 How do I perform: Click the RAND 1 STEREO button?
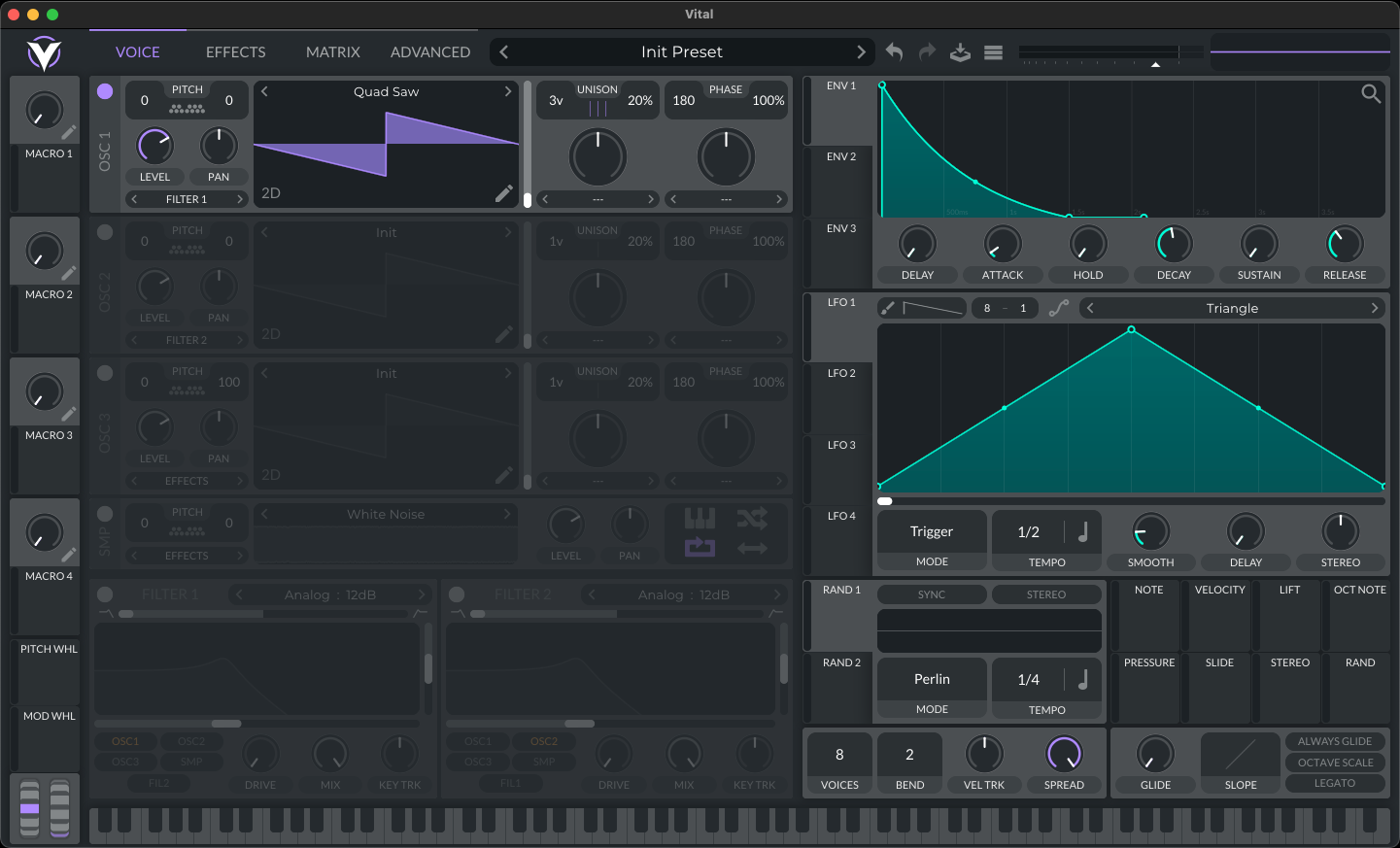click(x=1046, y=594)
